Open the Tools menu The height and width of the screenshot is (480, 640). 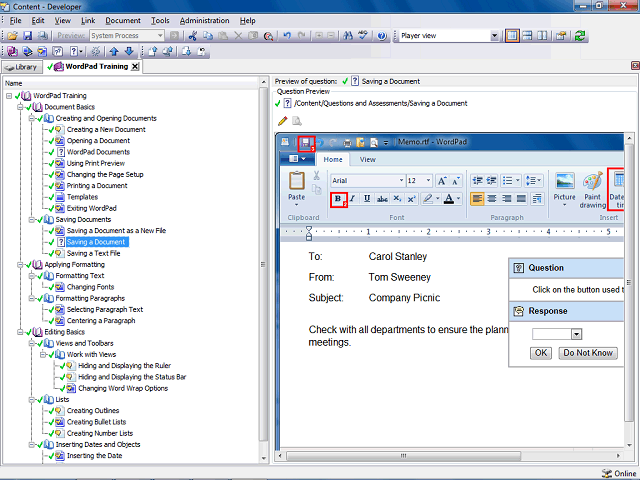[160, 20]
